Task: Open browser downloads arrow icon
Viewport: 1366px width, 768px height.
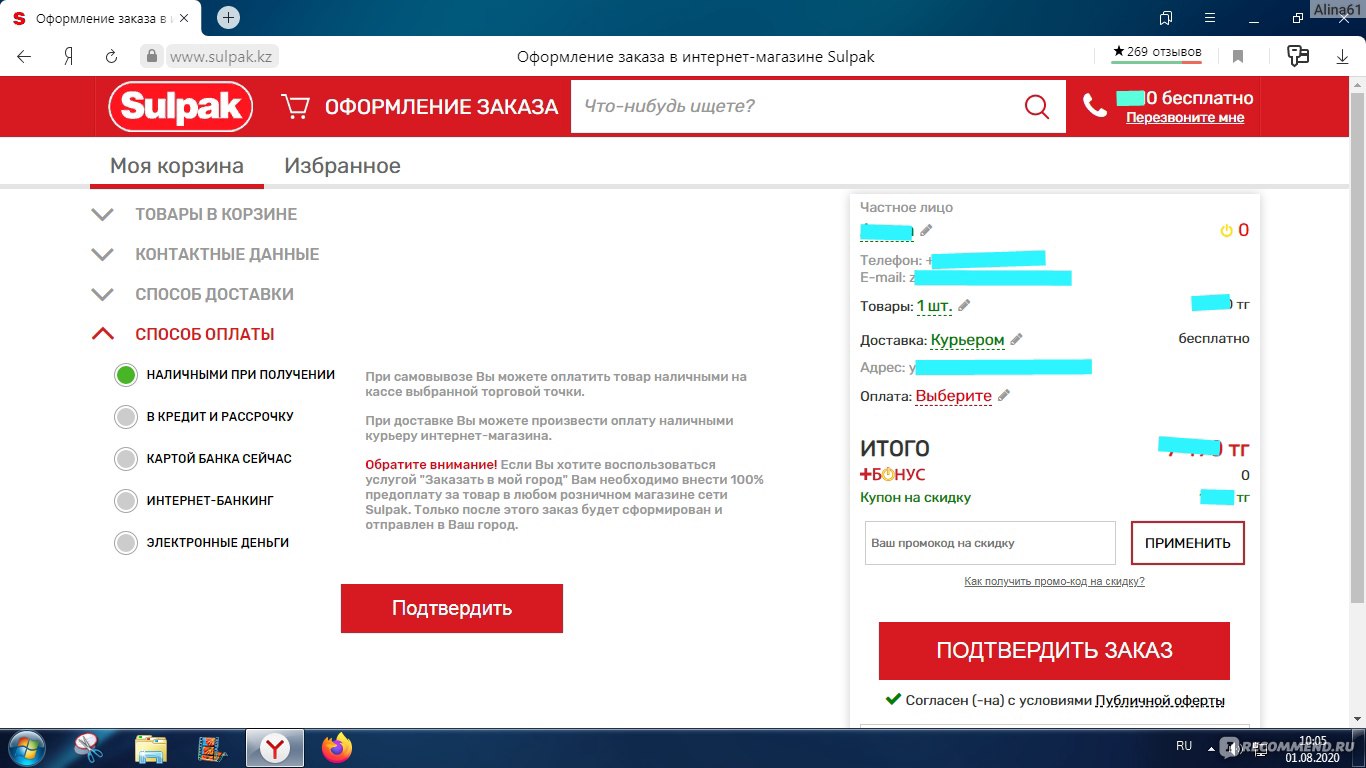Action: (1342, 57)
